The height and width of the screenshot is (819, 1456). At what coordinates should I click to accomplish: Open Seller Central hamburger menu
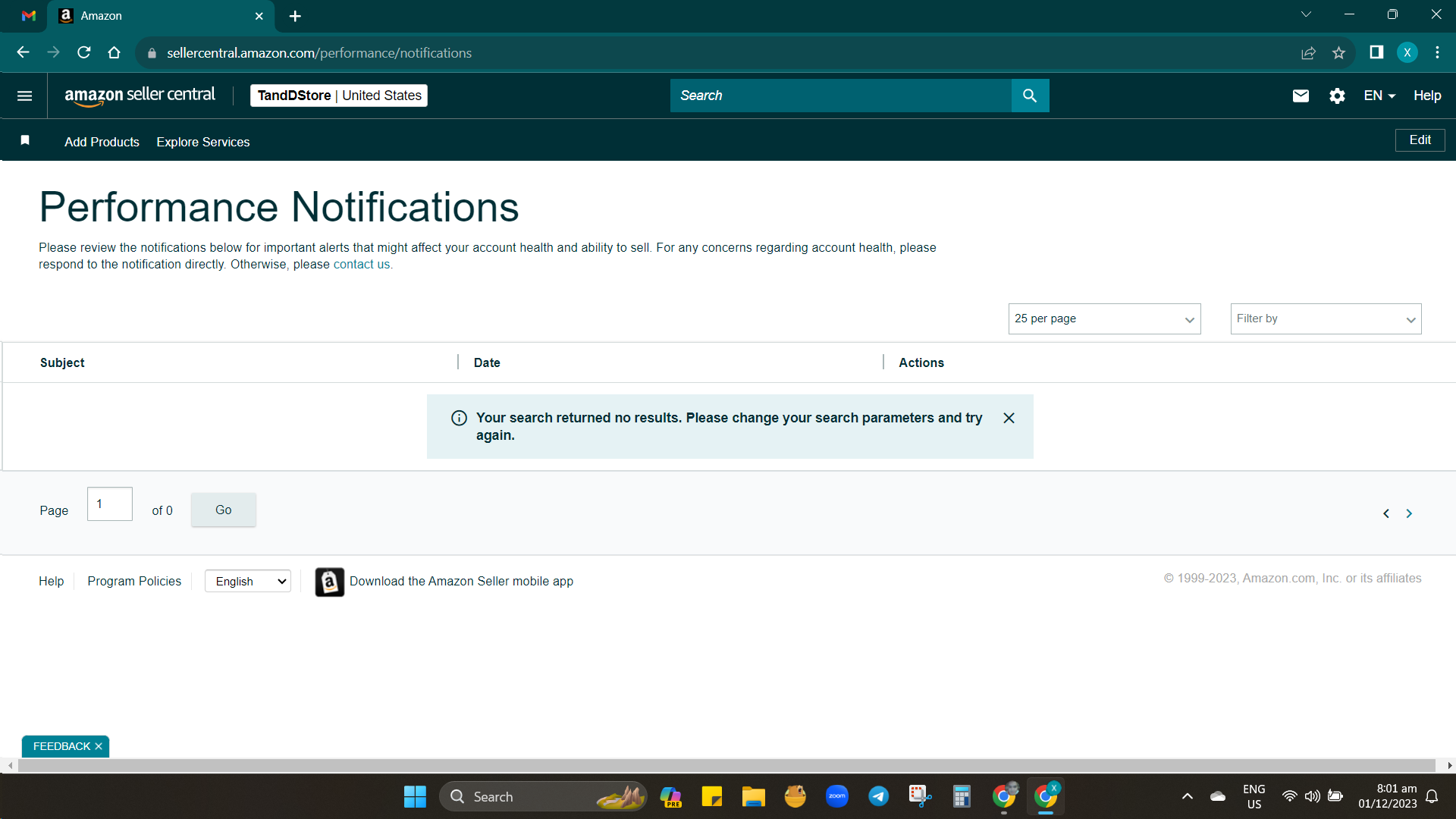(24, 96)
